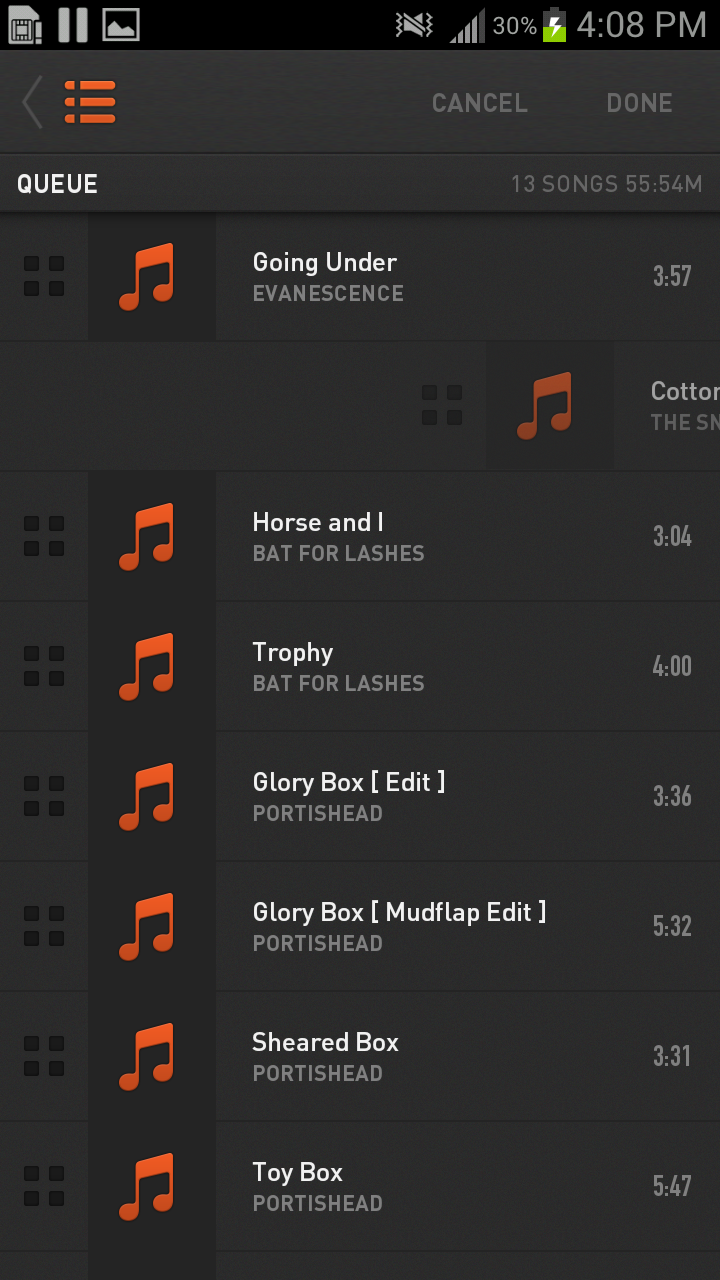Tap the grip dots next to Trophy
720x1280 pixels.
click(44, 666)
